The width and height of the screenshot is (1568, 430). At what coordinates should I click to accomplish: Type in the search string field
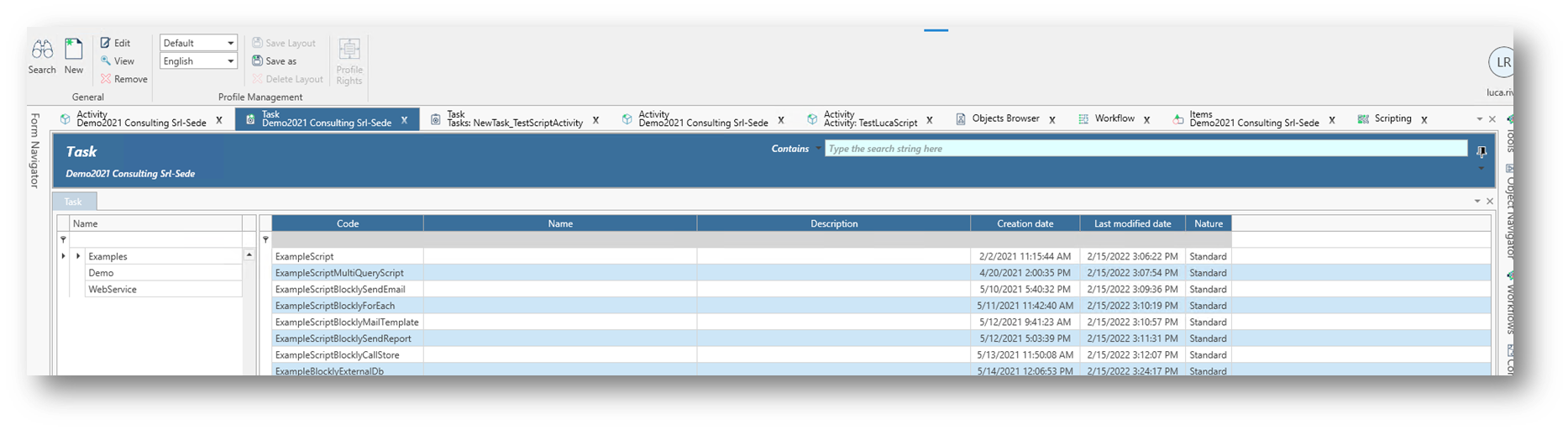1145,149
